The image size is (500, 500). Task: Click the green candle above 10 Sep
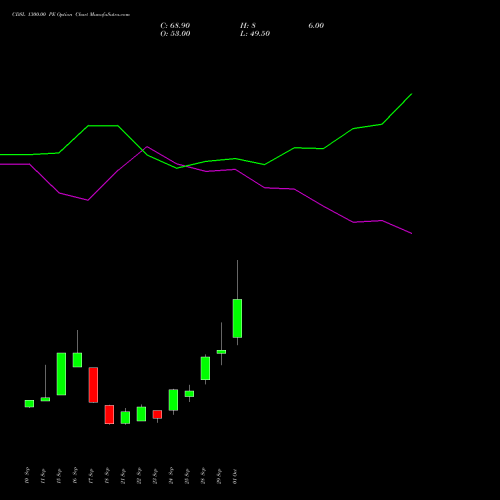click(29, 403)
